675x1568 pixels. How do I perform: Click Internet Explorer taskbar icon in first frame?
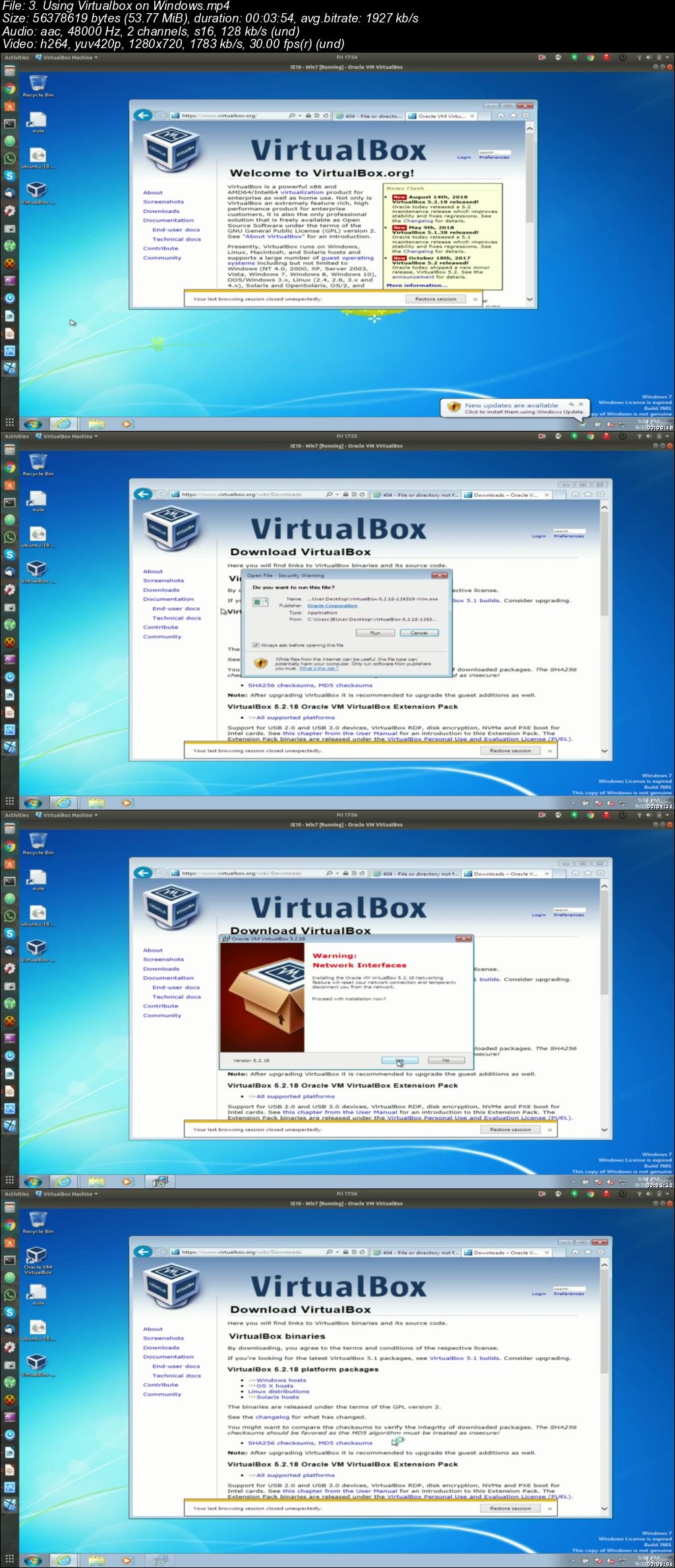[x=64, y=424]
